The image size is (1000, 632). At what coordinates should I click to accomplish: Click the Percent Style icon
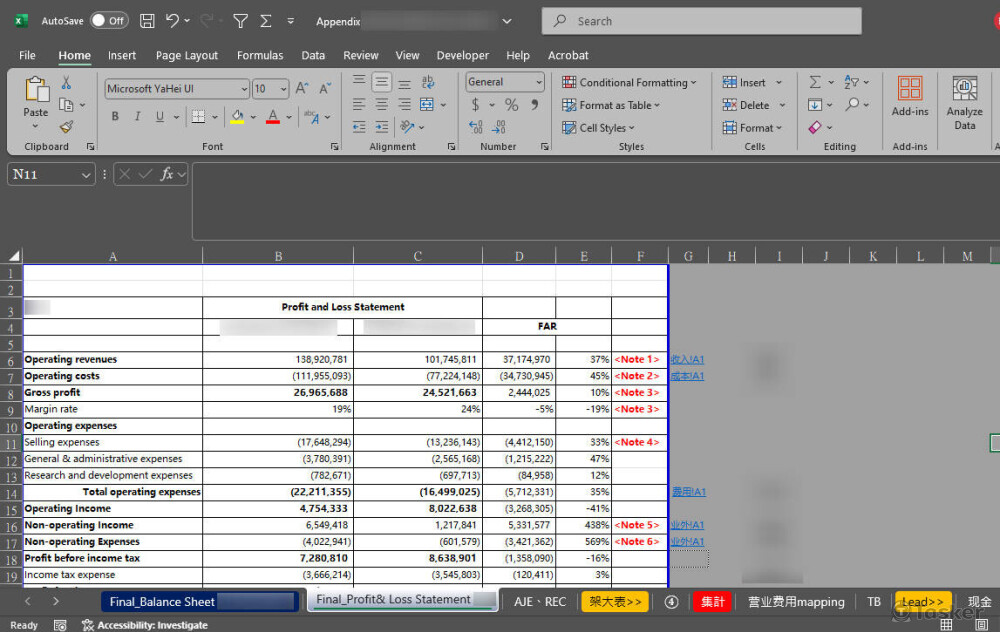(x=511, y=105)
